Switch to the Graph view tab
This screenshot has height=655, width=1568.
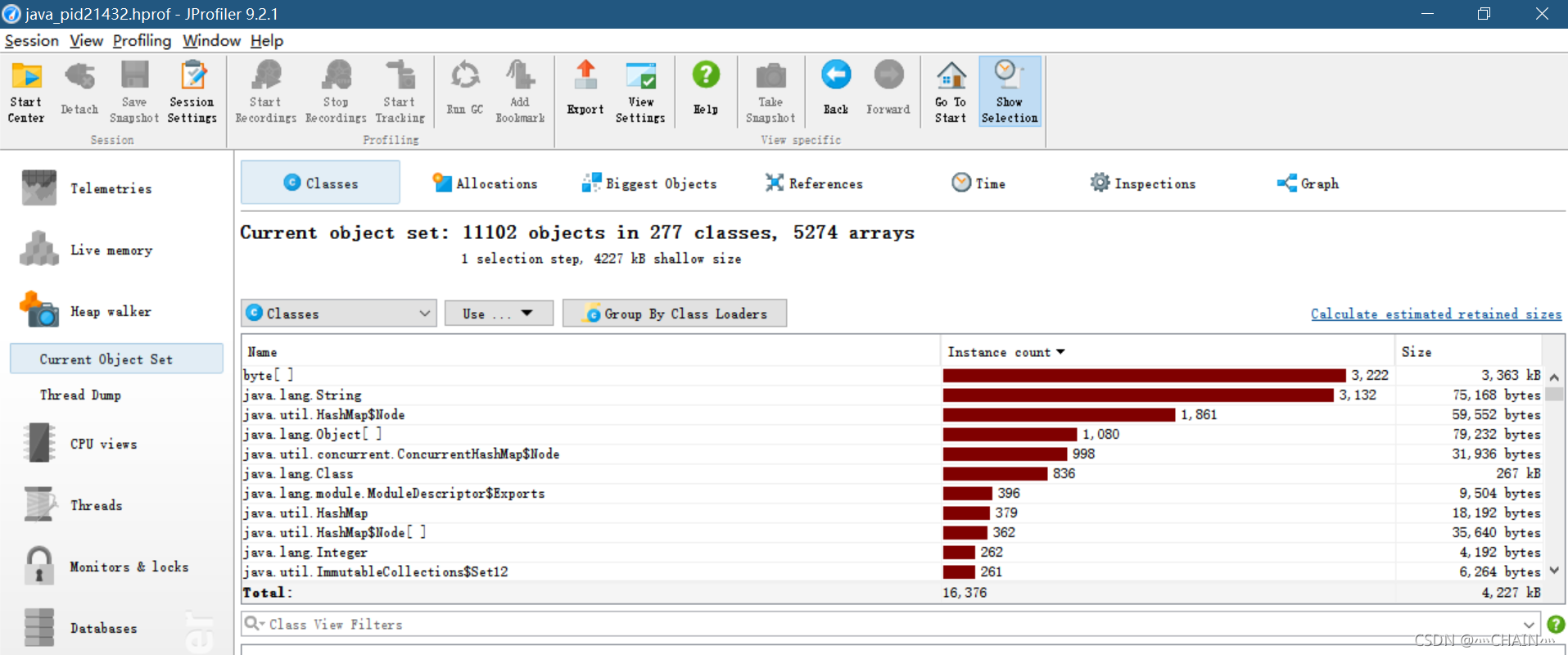point(1308,183)
